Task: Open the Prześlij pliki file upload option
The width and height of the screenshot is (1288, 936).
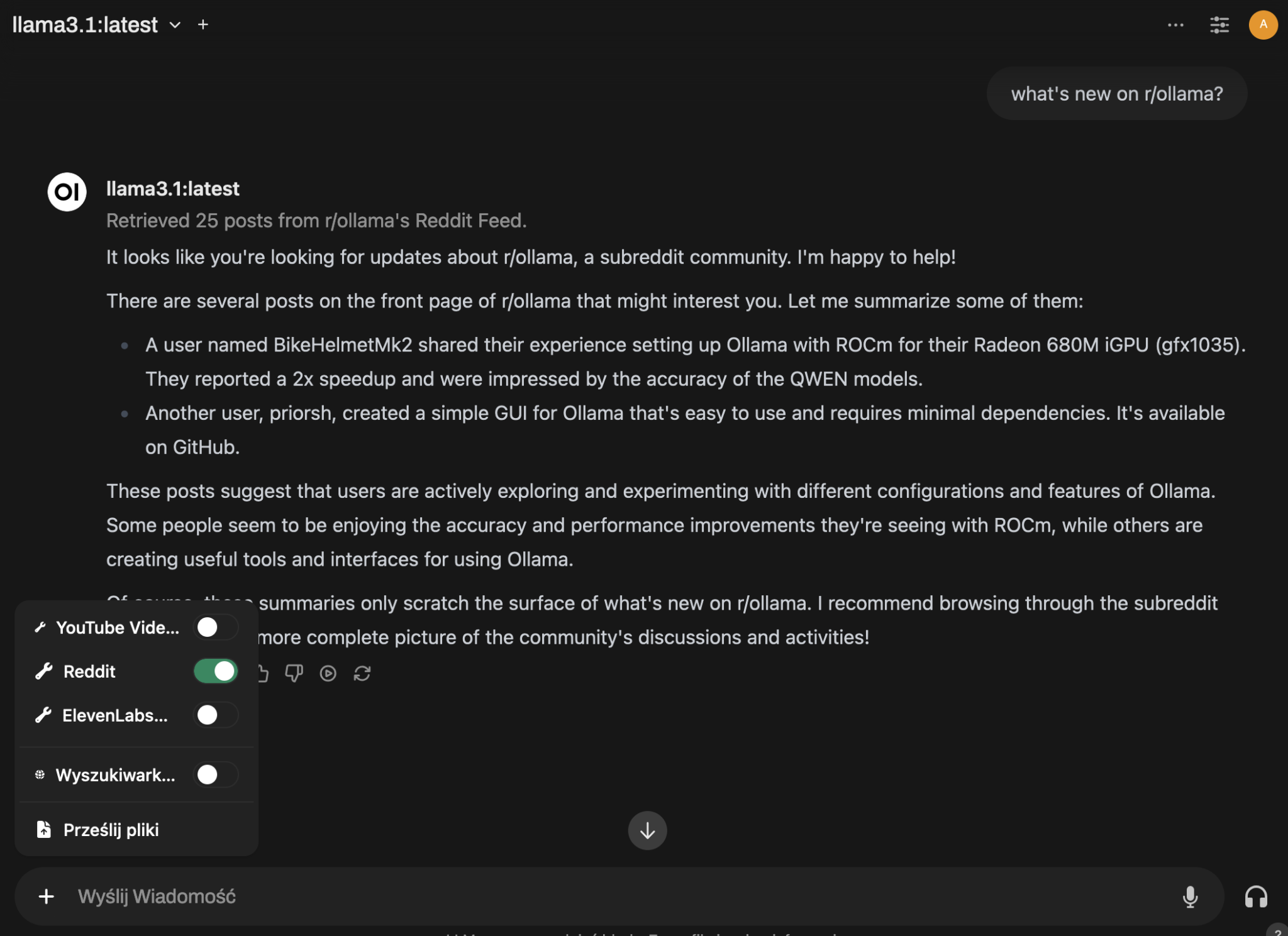Action: pyautogui.click(x=110, y=830)
